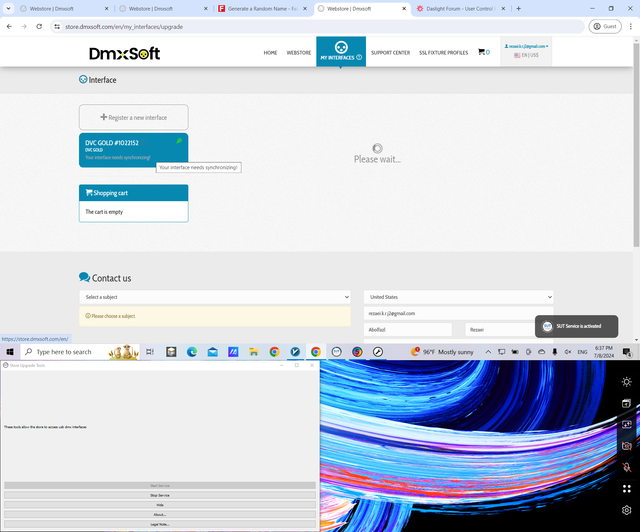Open site information icon in address bar
640x532 pixels.
click(57, 27)
